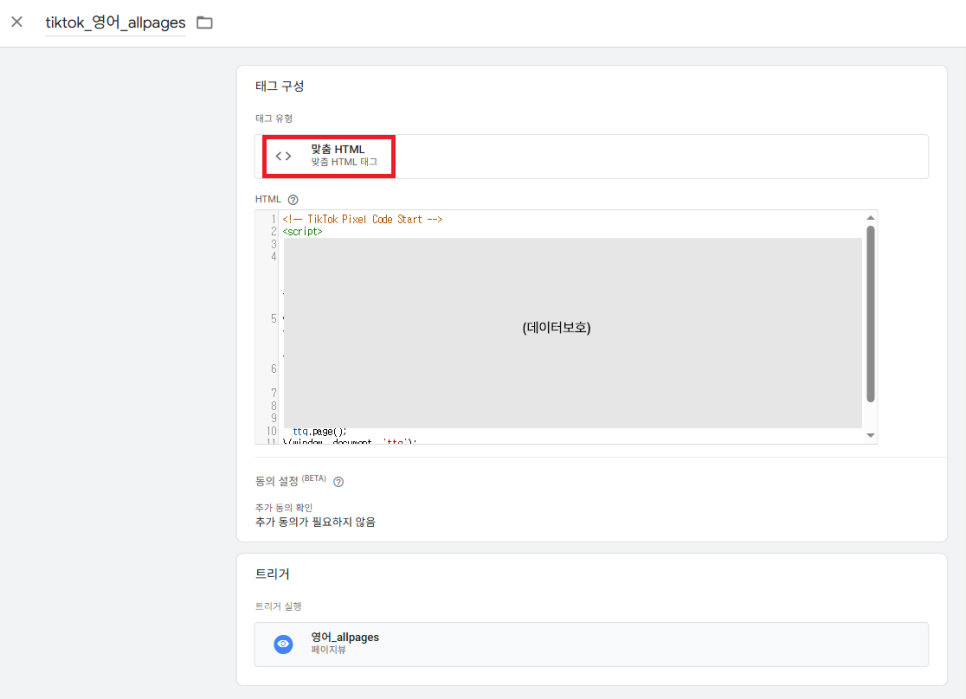Select the 맞춤 HTML tag type label

coord(338,150)
